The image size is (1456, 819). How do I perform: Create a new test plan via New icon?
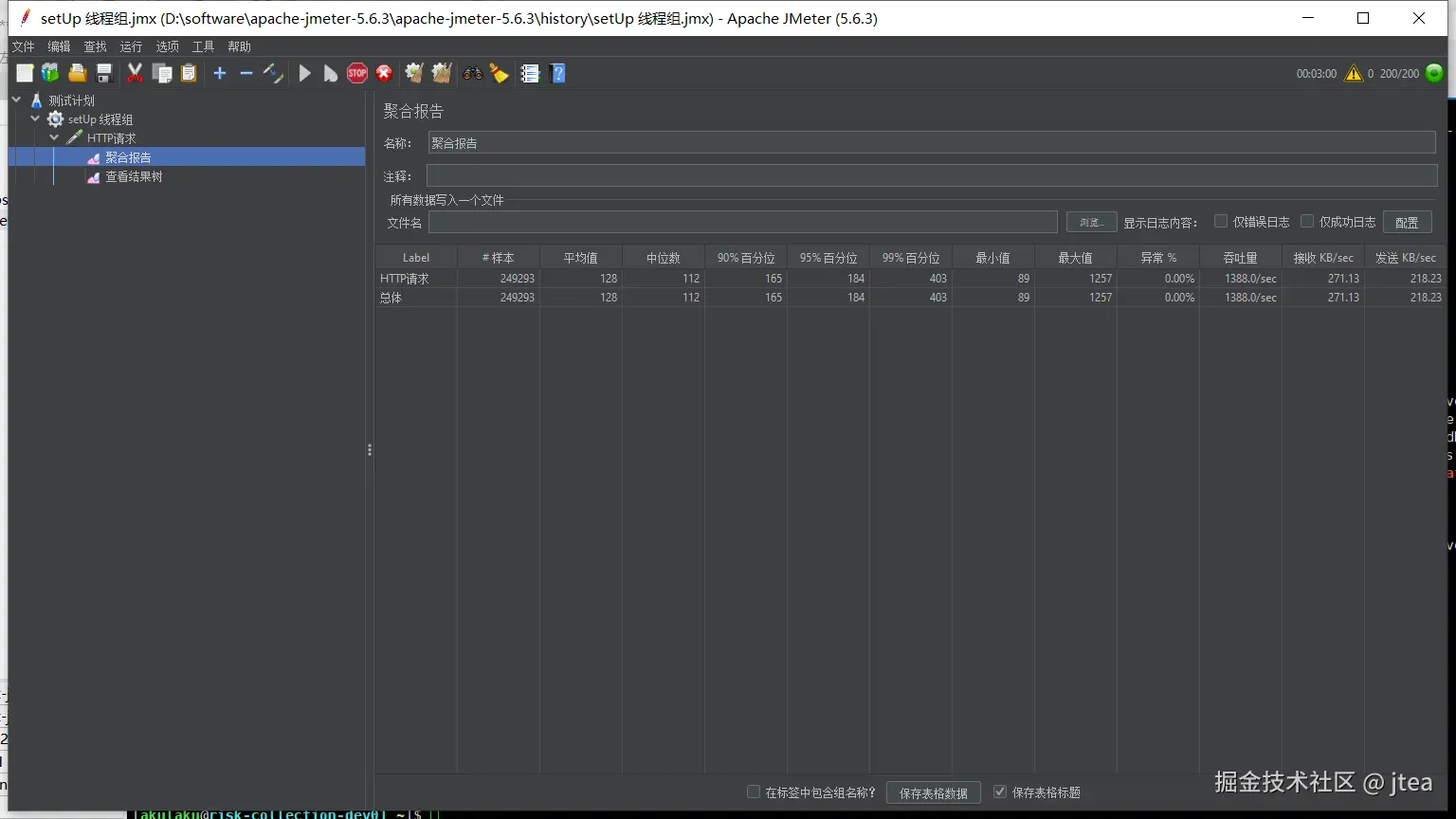[x=25, y=73]
